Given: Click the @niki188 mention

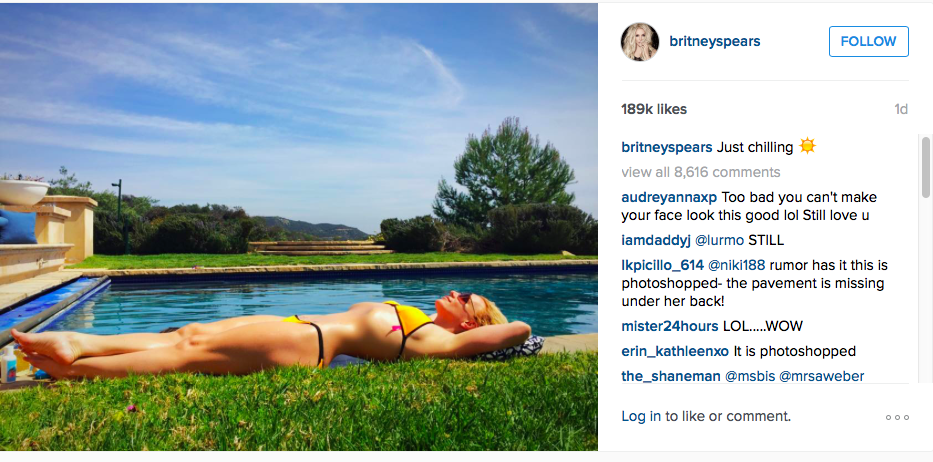Looking at the screenshot, I should [x=737, y=266].
